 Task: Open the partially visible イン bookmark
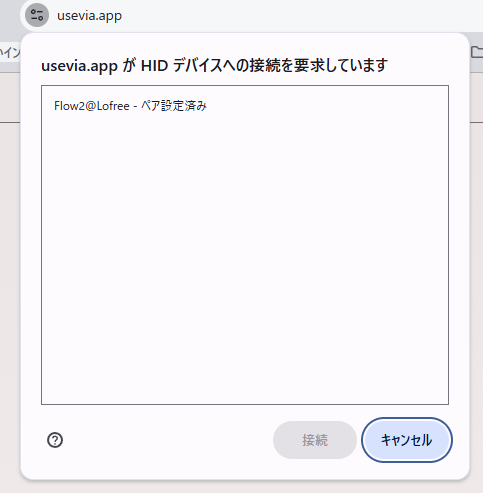point(10,52)
